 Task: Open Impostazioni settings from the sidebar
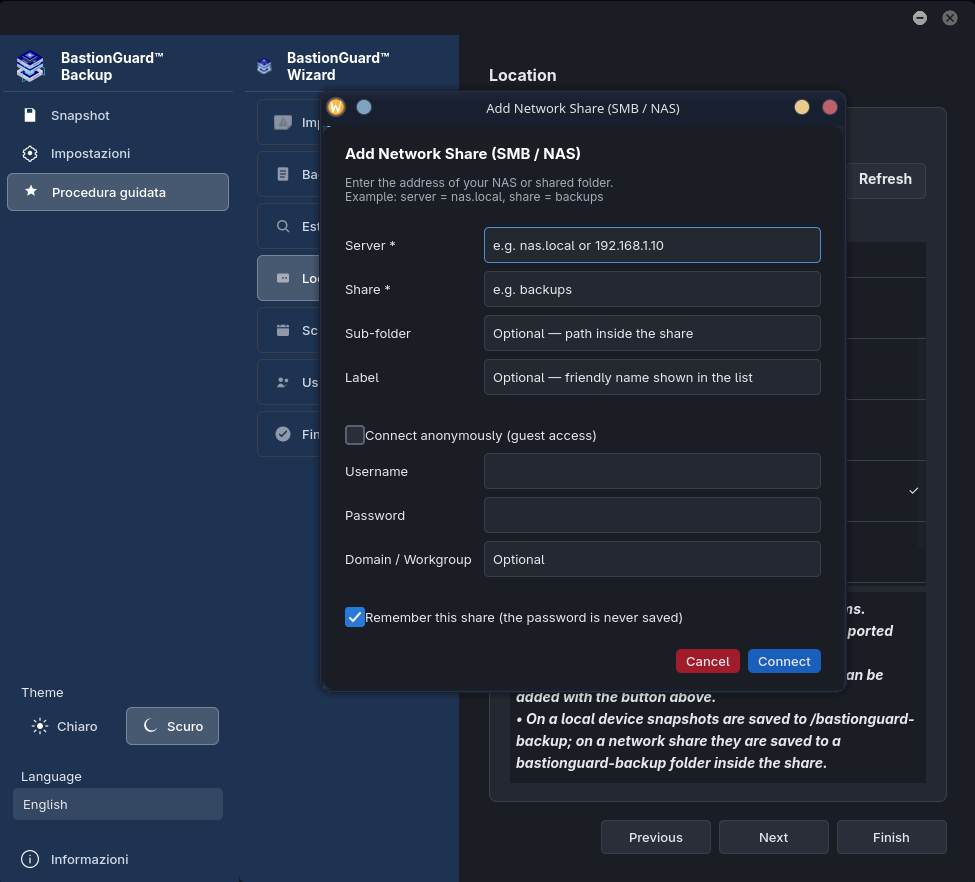[x=118, y=154]
